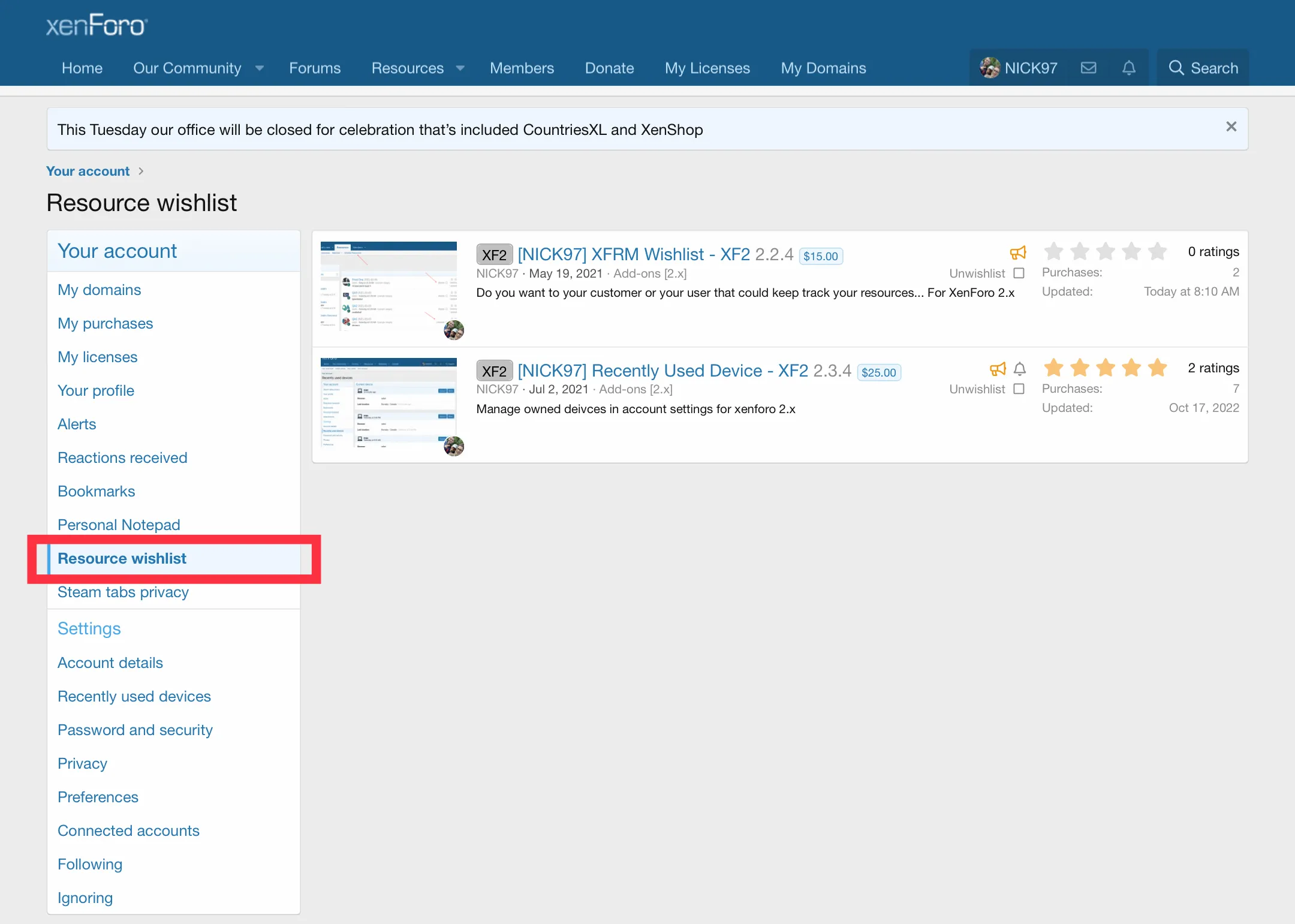Go to My Licenses nav tab

click(707, 68)
